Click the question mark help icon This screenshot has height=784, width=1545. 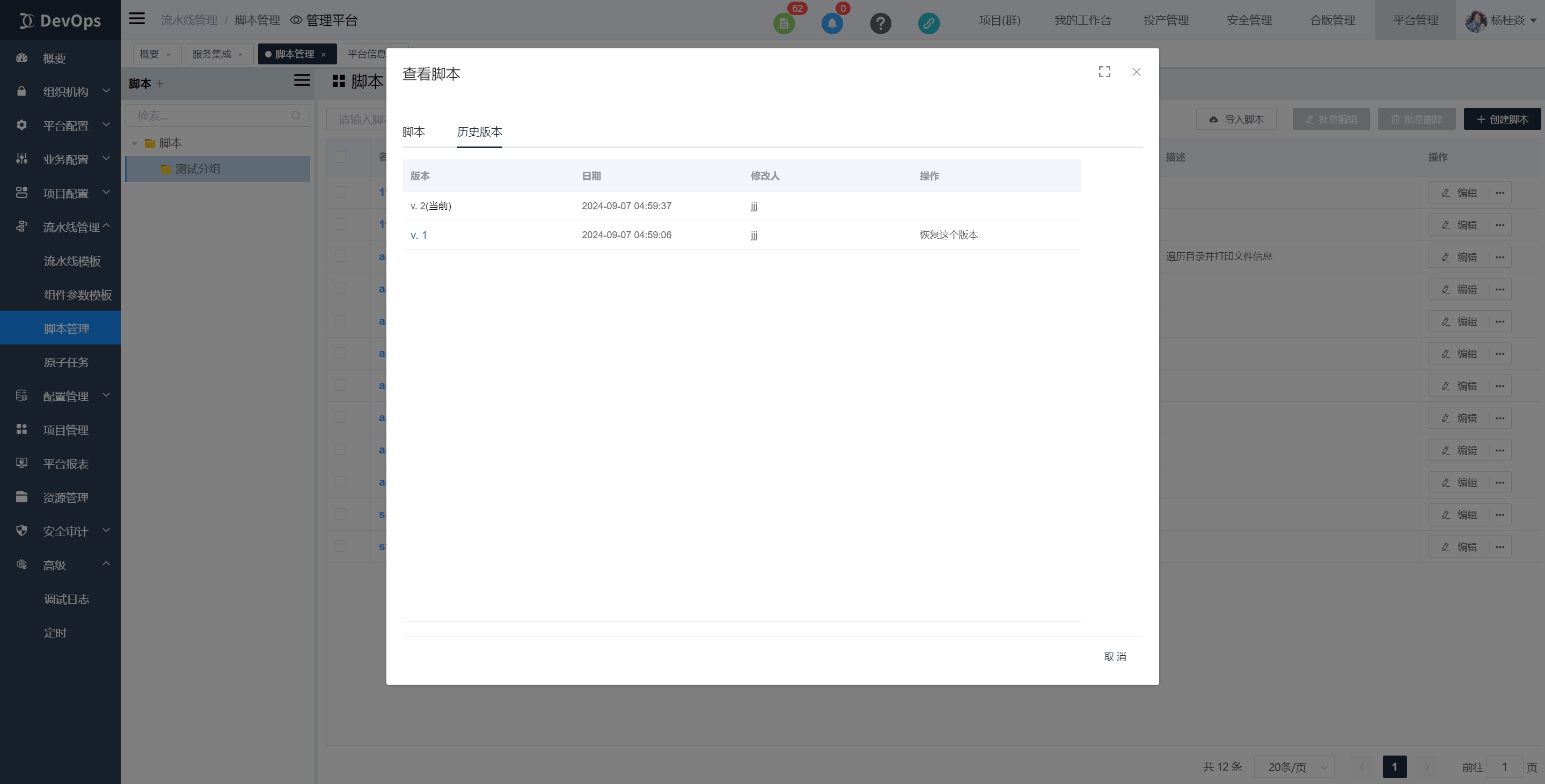coord(880,24)
